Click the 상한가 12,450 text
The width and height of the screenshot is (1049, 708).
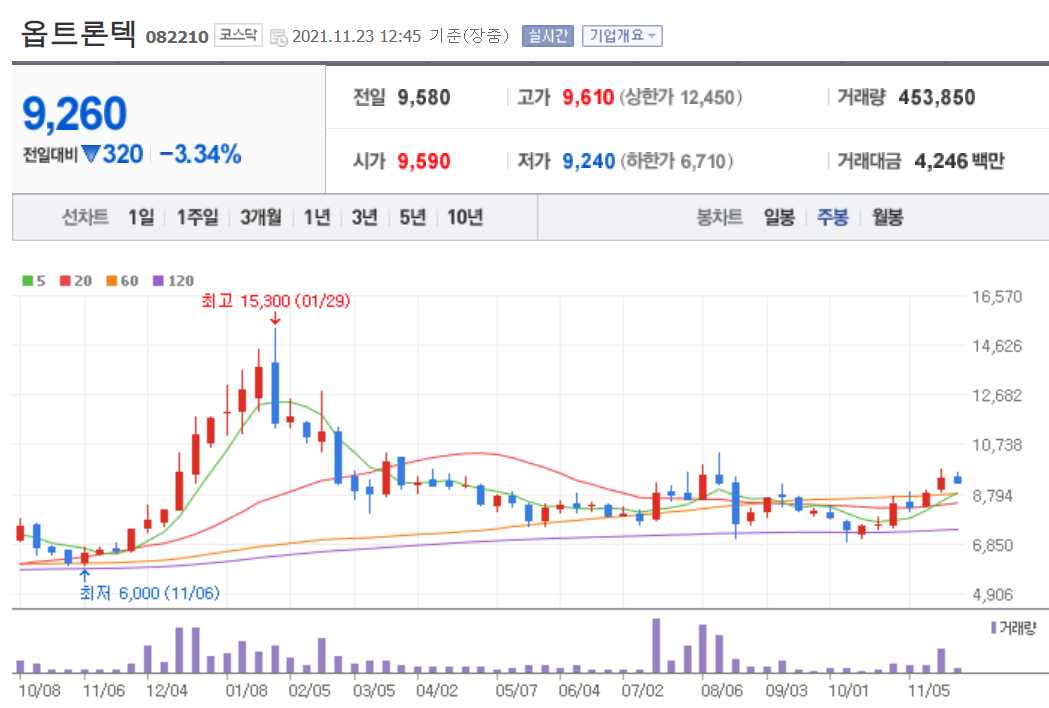tap(680, 98)
